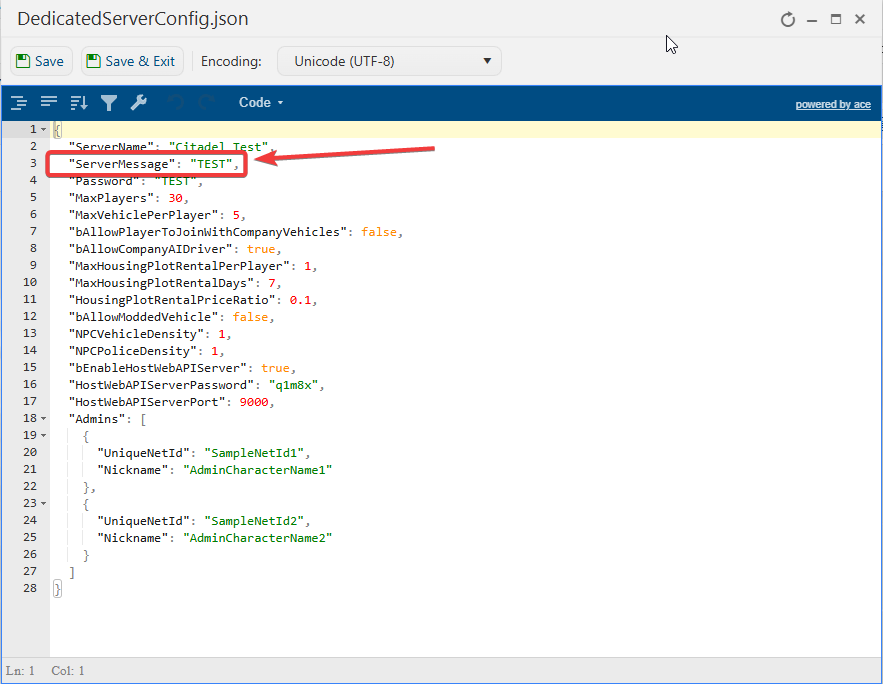Image resolution: width=883 pixels, height=684 pixels.
Task: Save the file with Save button
Action: click(x=41, y=61)
